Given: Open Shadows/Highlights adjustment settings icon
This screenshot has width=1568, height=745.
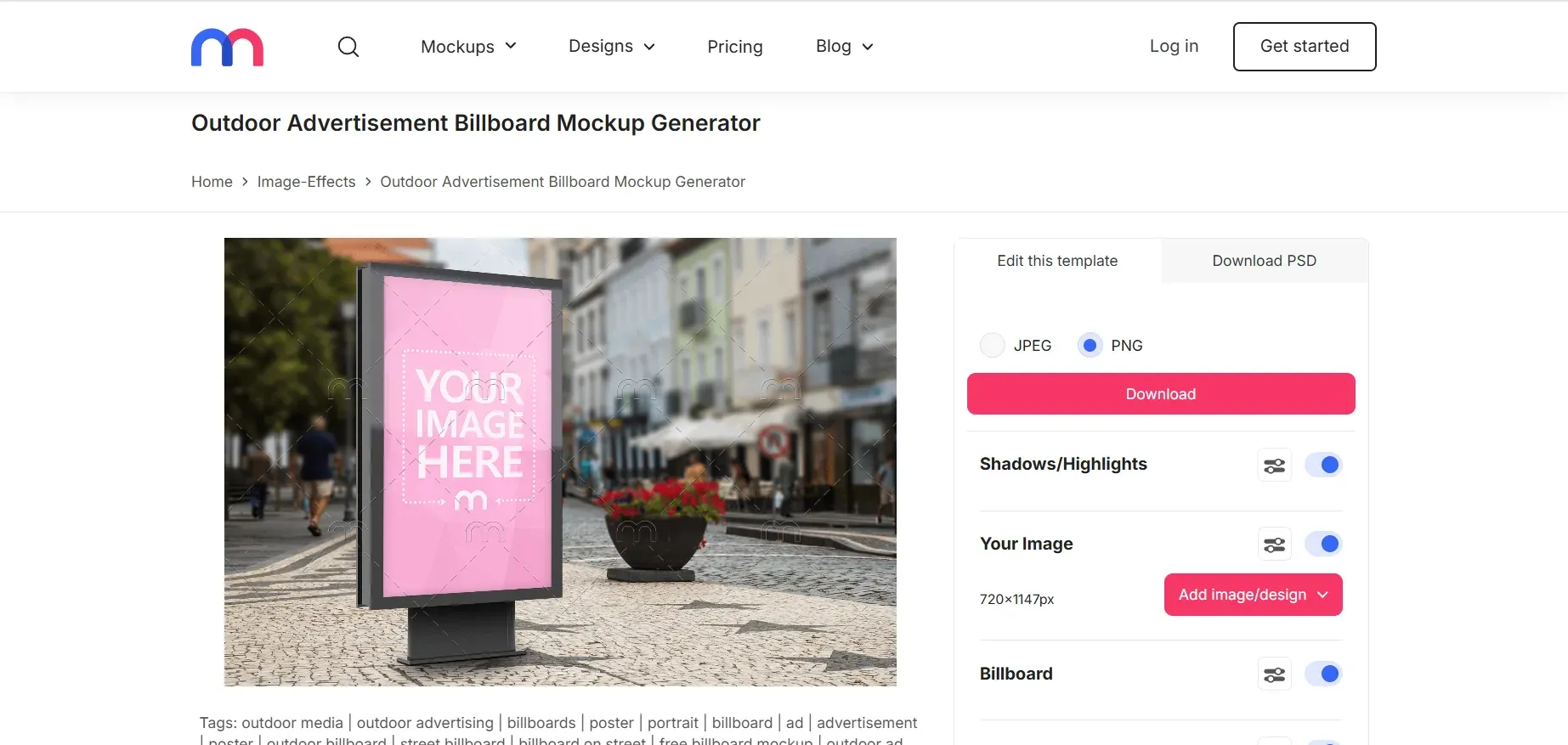Looking at the screenshot, I should tap(1273, 465).
